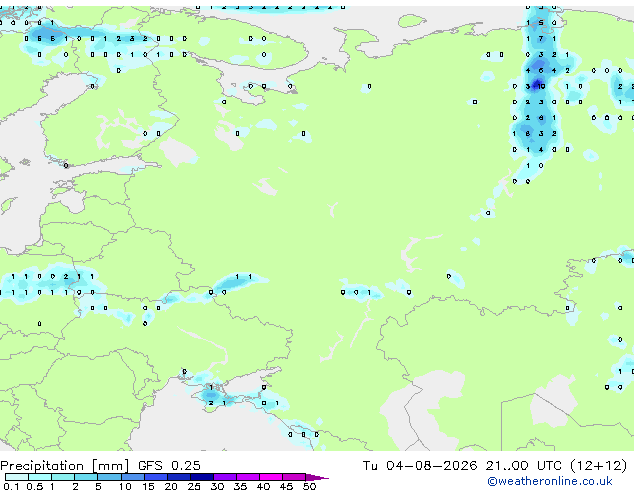Click the 30–35 mm purple legend swatch
634x490 pixels.
(x=224, y=477)
